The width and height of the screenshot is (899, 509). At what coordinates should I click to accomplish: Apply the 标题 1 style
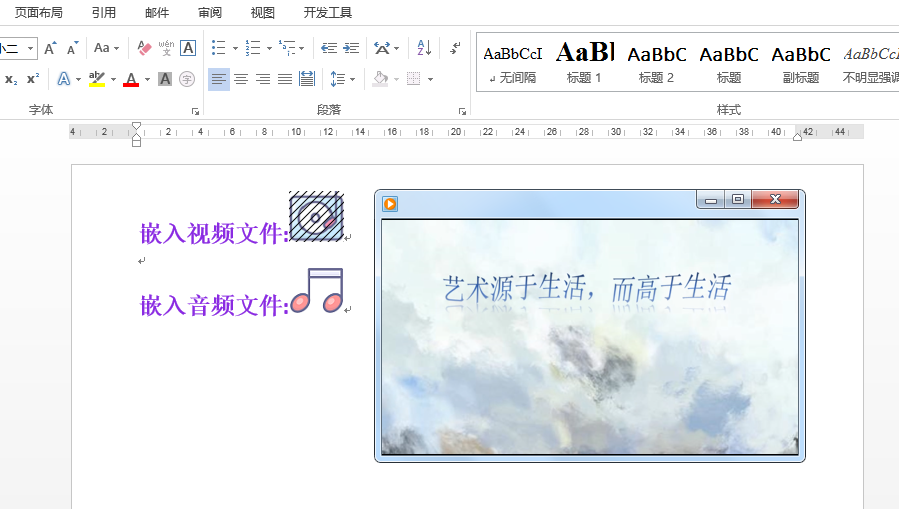(x=584, y=62)
